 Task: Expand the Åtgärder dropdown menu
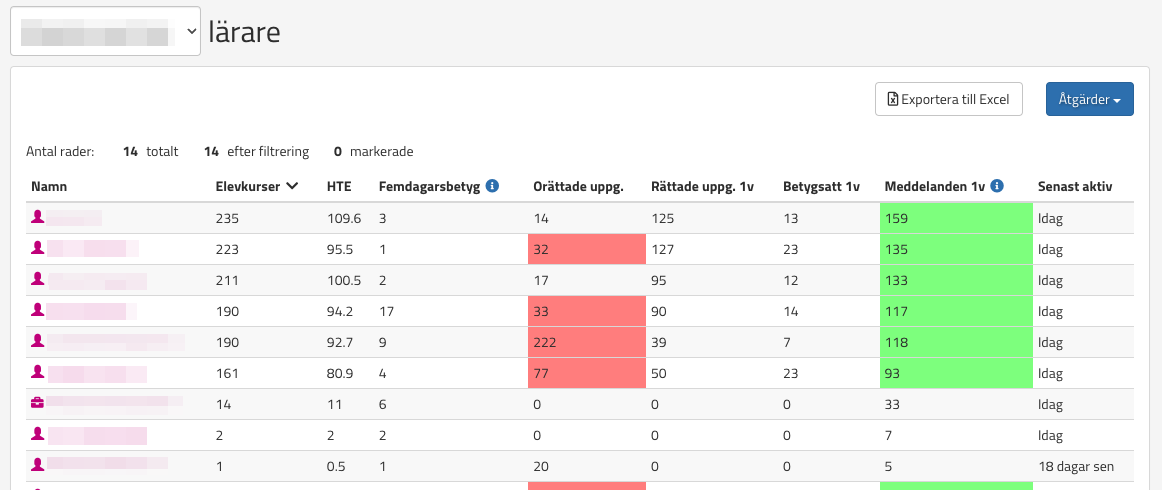1089,99
